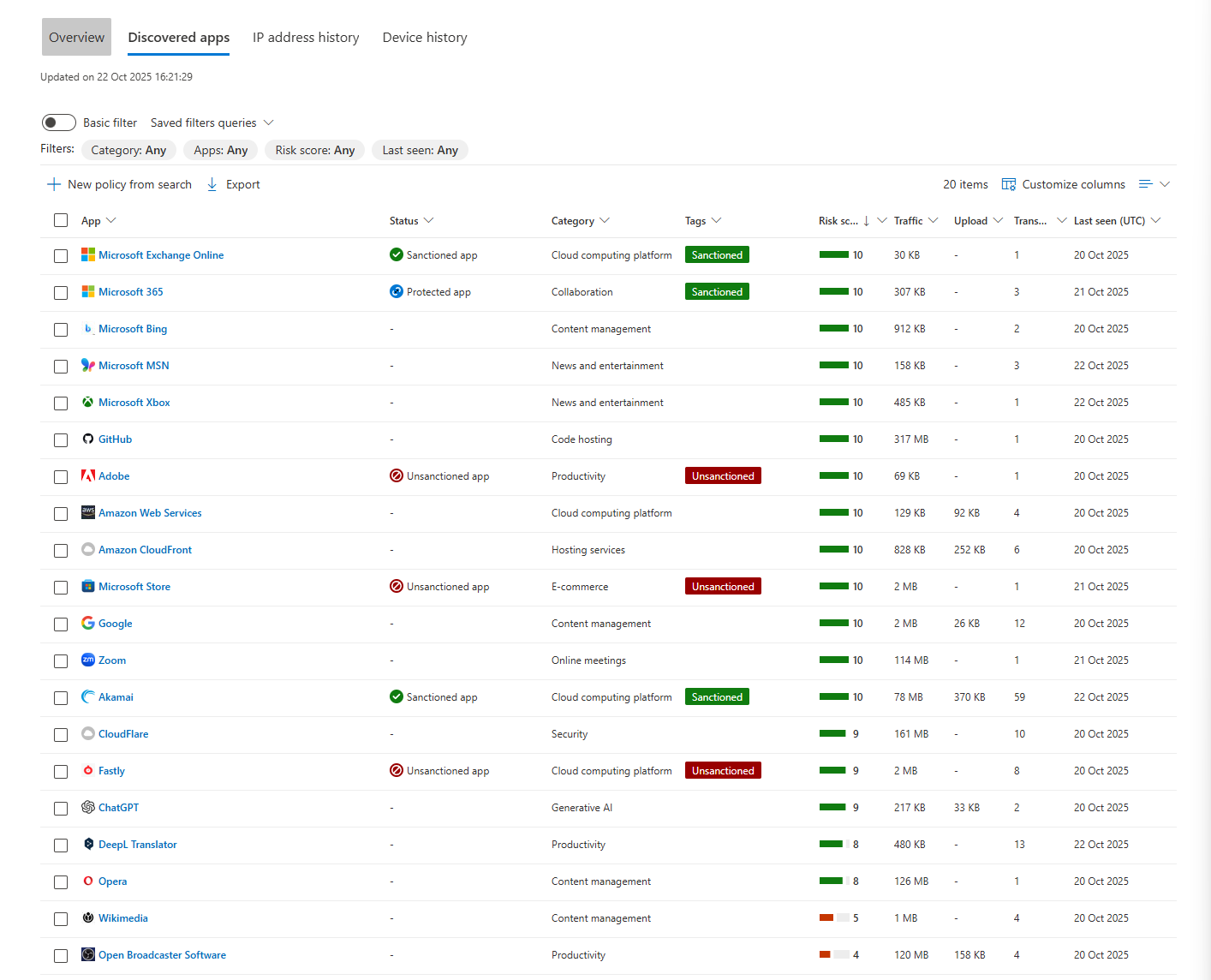Click the Unsanctioned tag on Microsoft Store

[723, 587]
